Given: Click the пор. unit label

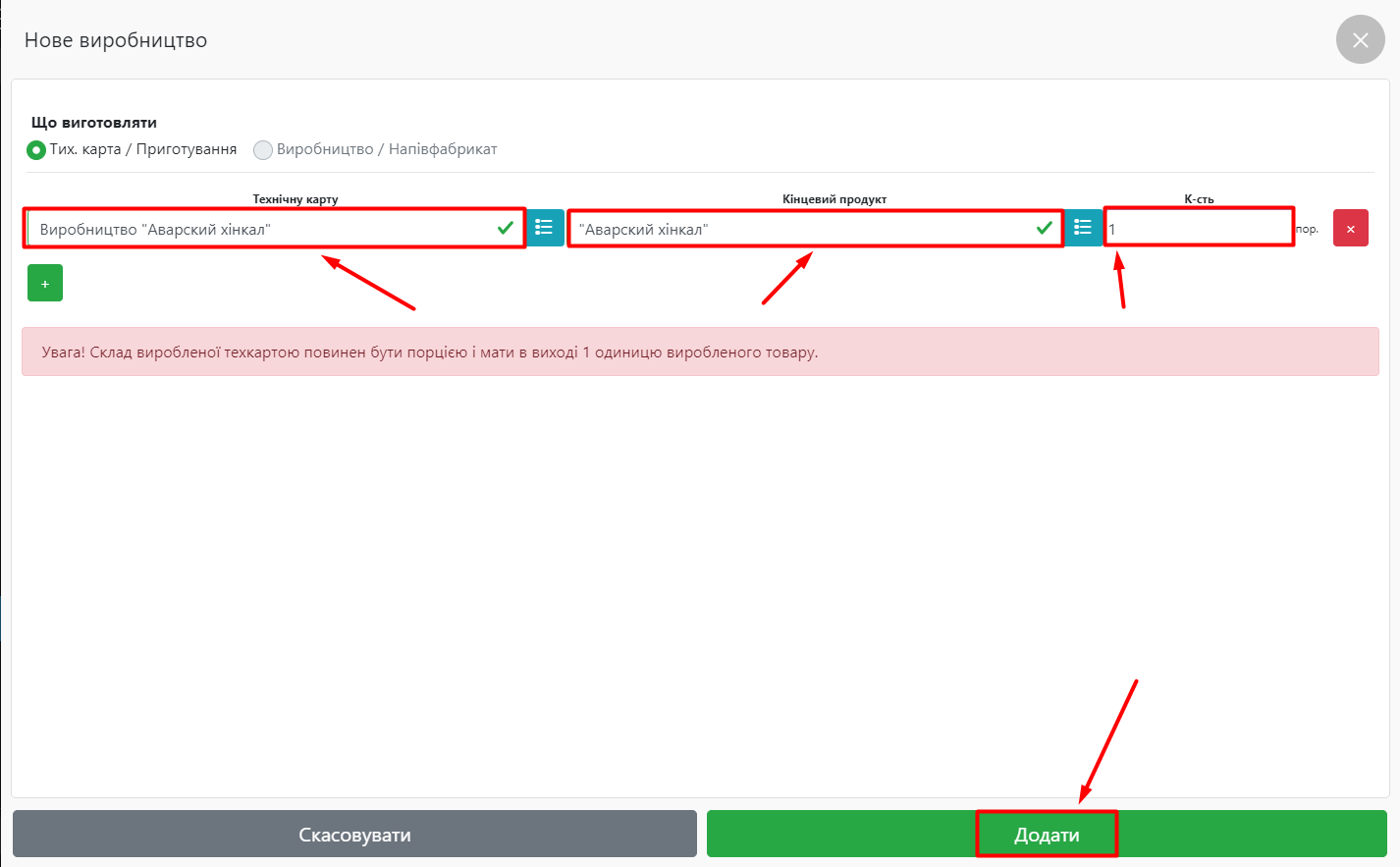Looking at the screenshot, I should pos(1308,229).
